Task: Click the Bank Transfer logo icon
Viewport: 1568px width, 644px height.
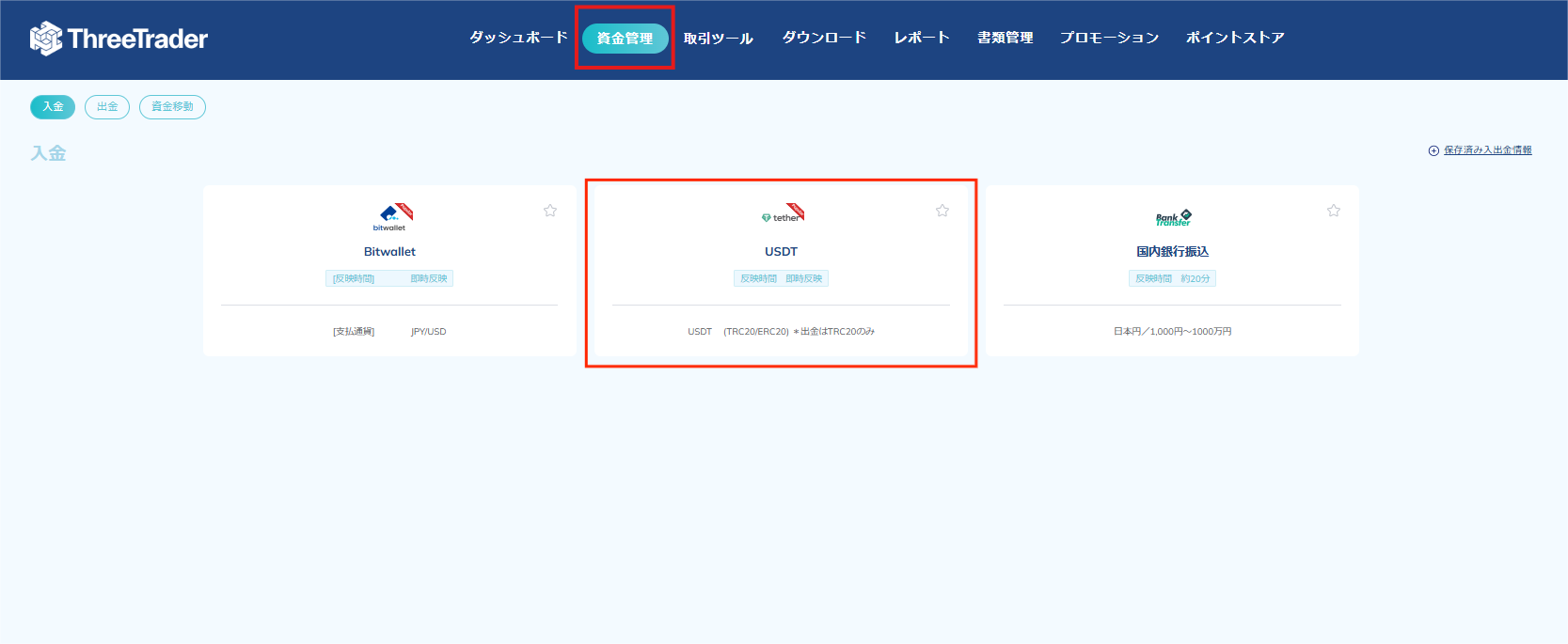Action: [x=1173, y=217]
